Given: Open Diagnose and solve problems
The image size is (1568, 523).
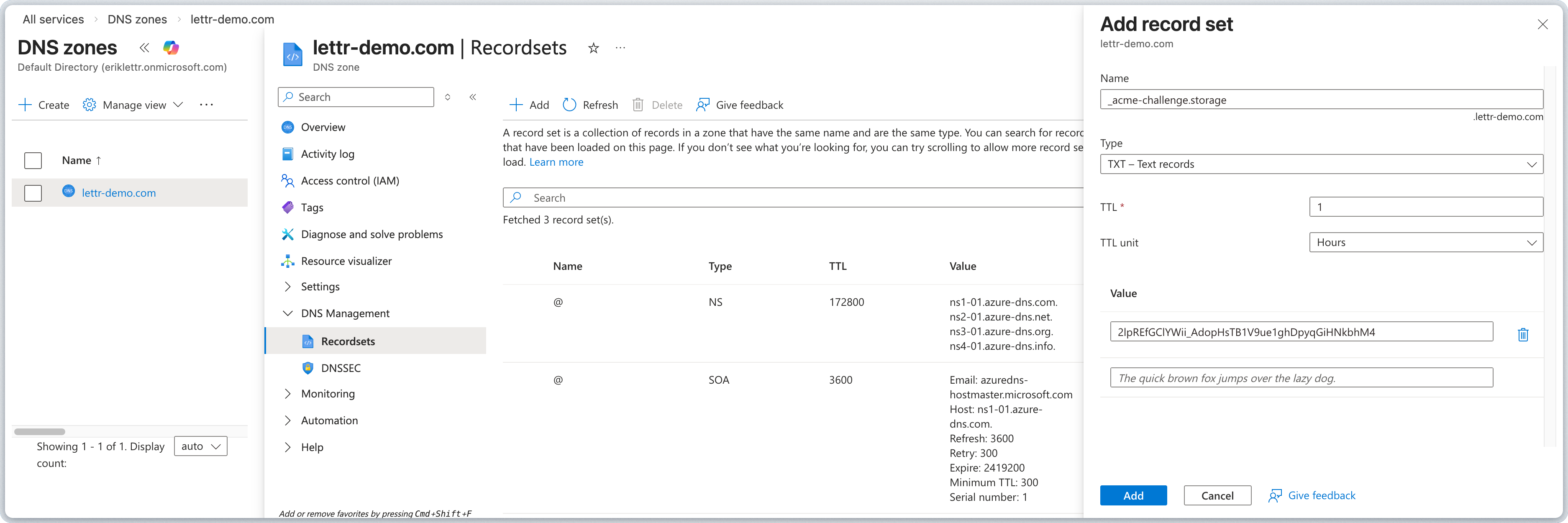Looking at the screenshot, I should [372, 234].
